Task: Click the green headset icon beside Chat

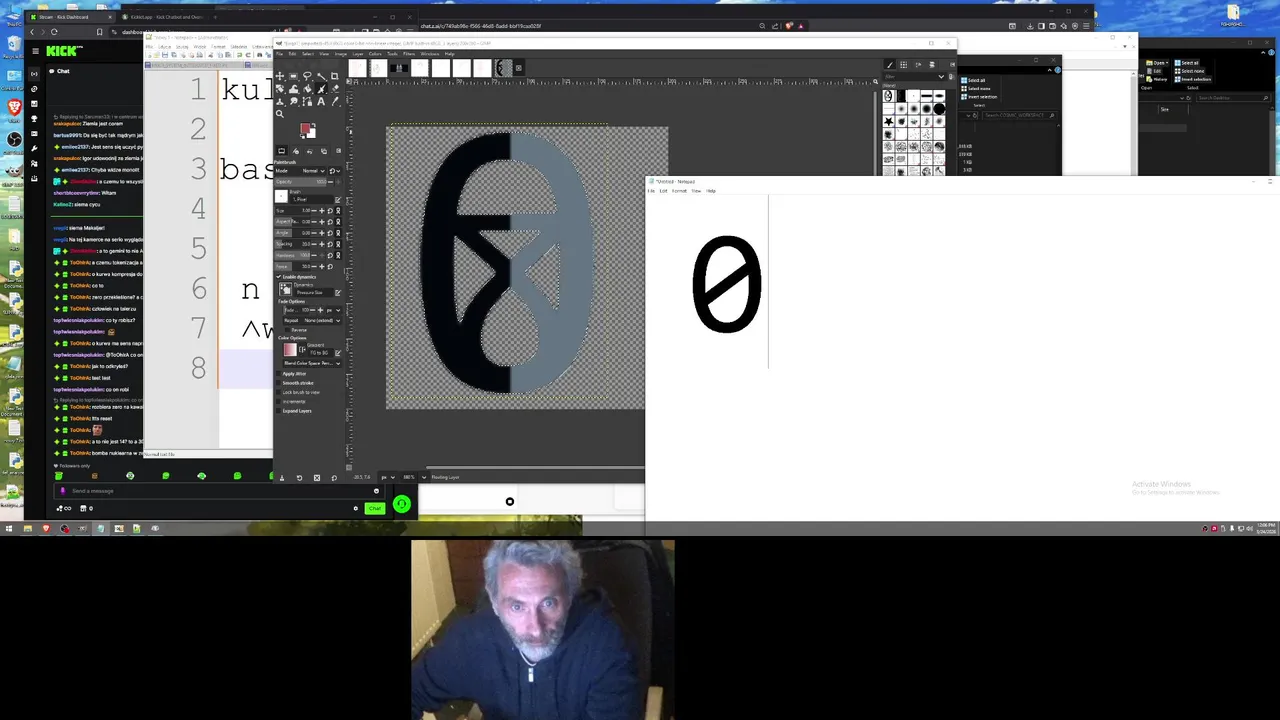Action: (401, 504)
